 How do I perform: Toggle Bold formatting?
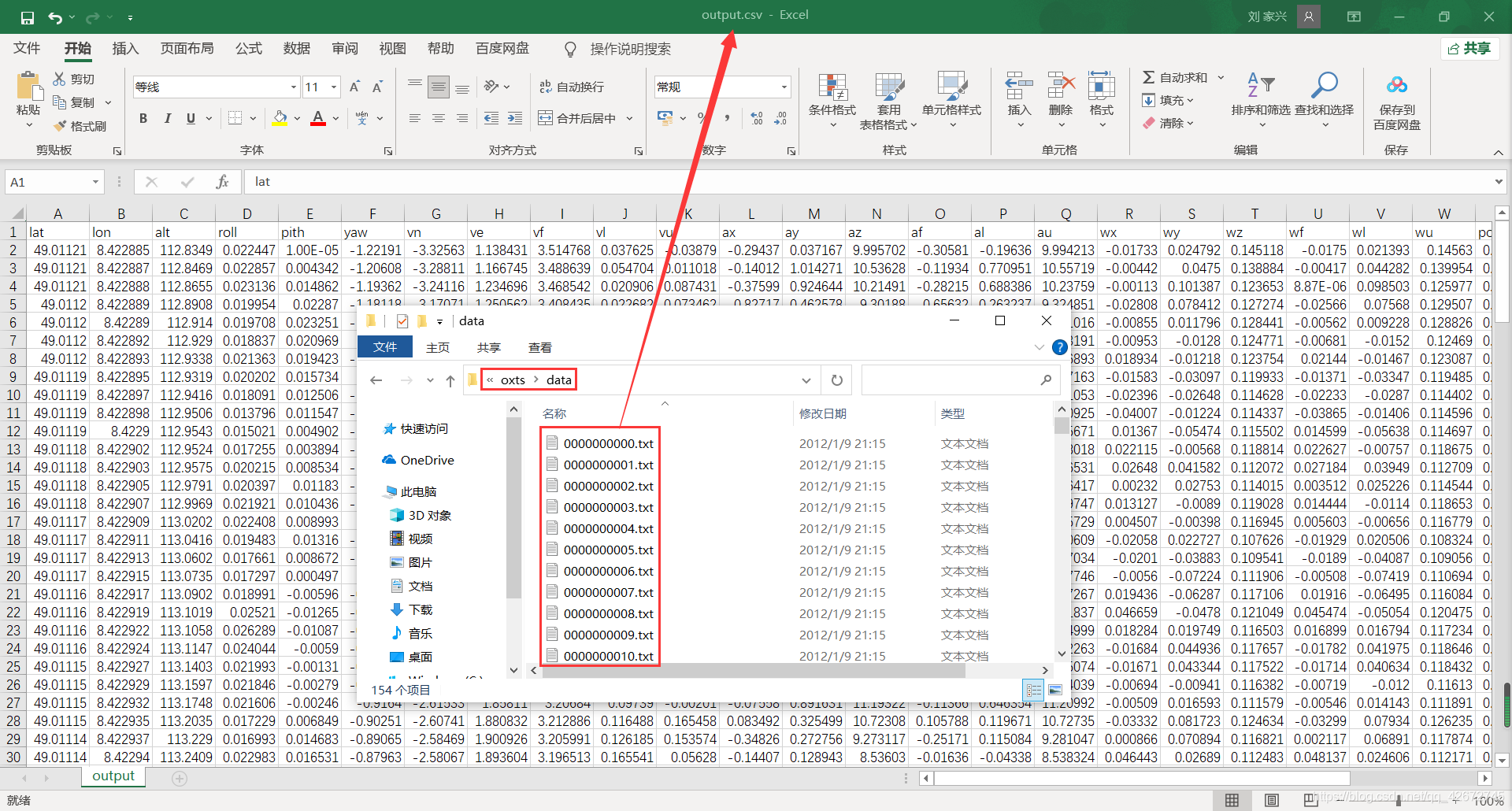143,118
